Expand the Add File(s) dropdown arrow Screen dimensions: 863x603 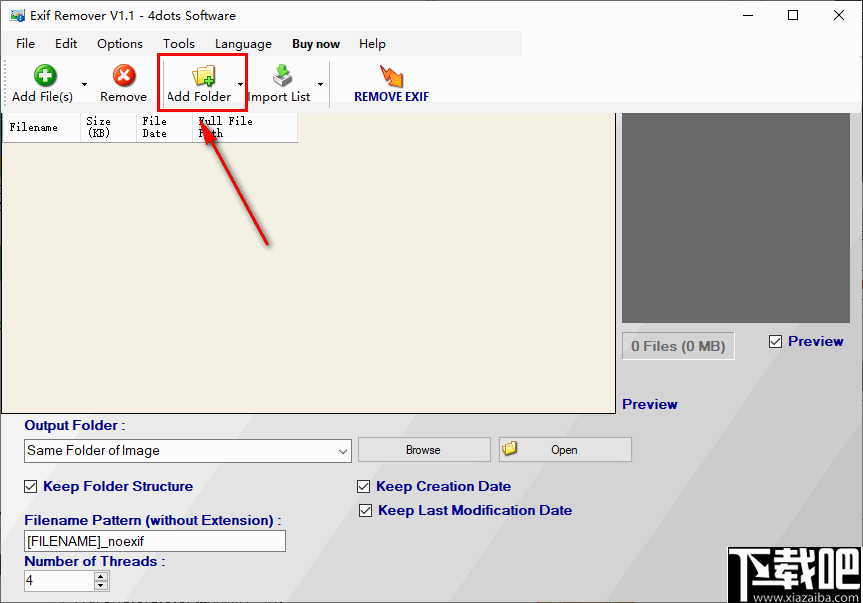(x=84, y=83)
